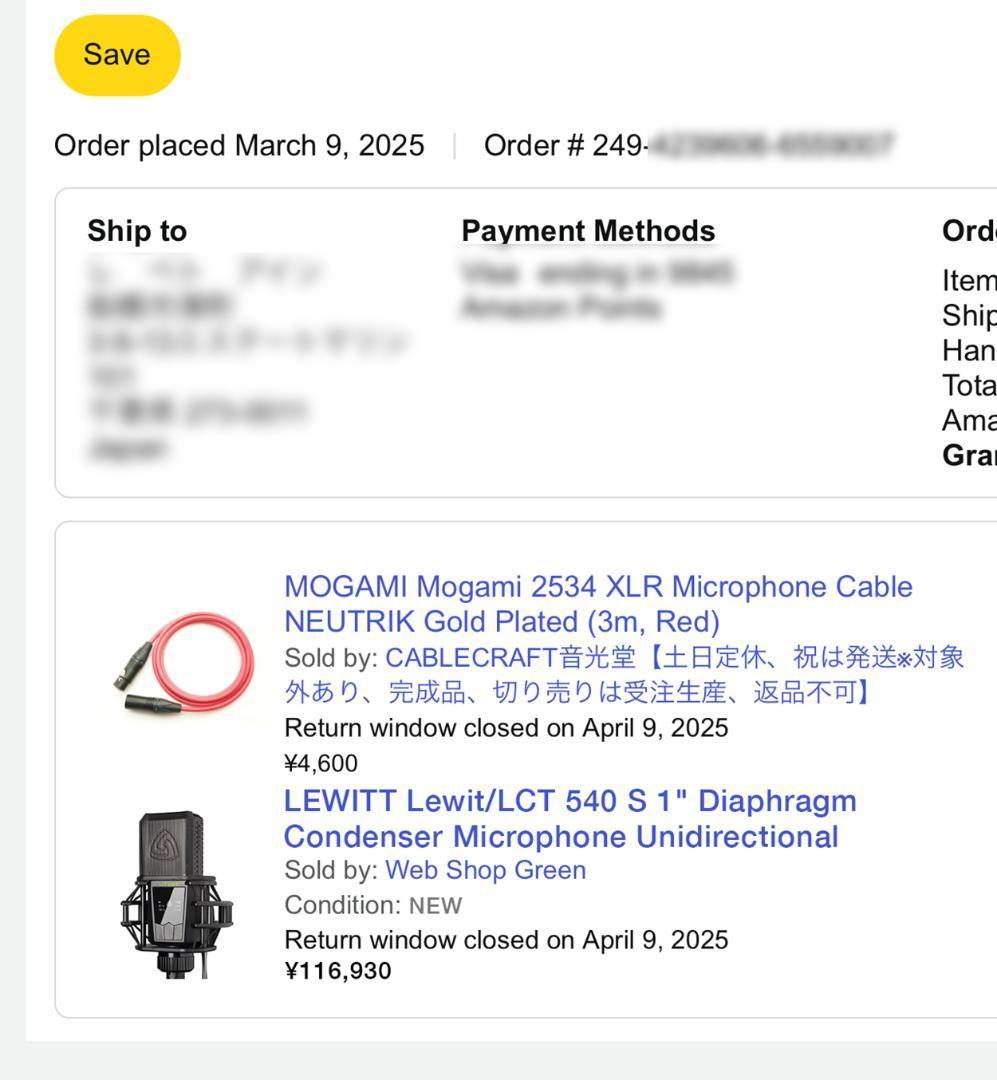The width and height of the screenshot is (997, 1080).
Task: Click the yellow Save button
Action: point(117,55)
